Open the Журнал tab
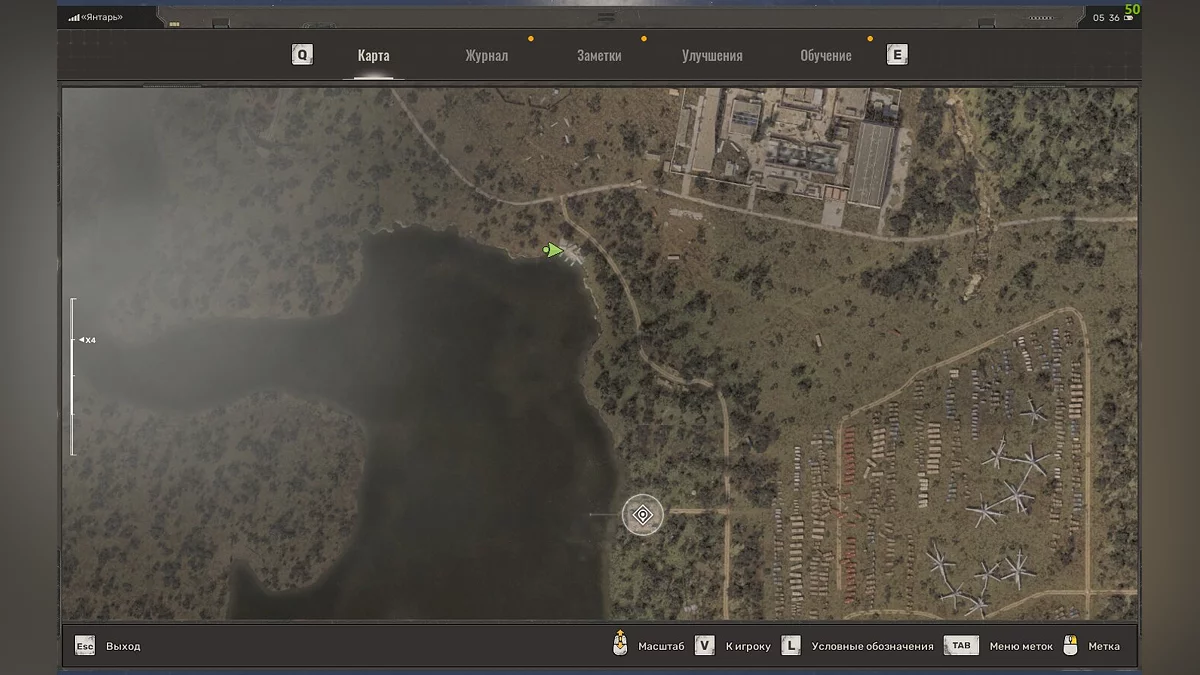This screenshot has width=1200, height=675. pos(486,56)
